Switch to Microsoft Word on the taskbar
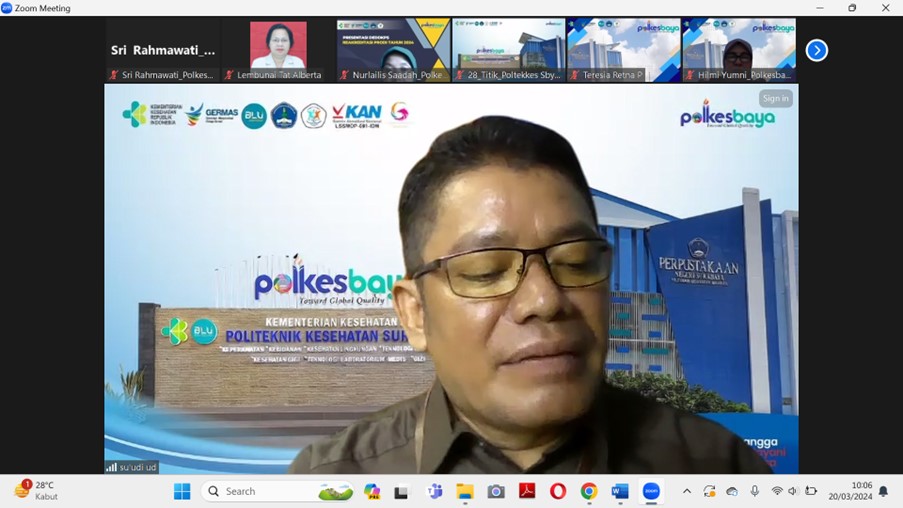This screenshot has width=903, height=508. pyautogui.click(x=620, y=491)
